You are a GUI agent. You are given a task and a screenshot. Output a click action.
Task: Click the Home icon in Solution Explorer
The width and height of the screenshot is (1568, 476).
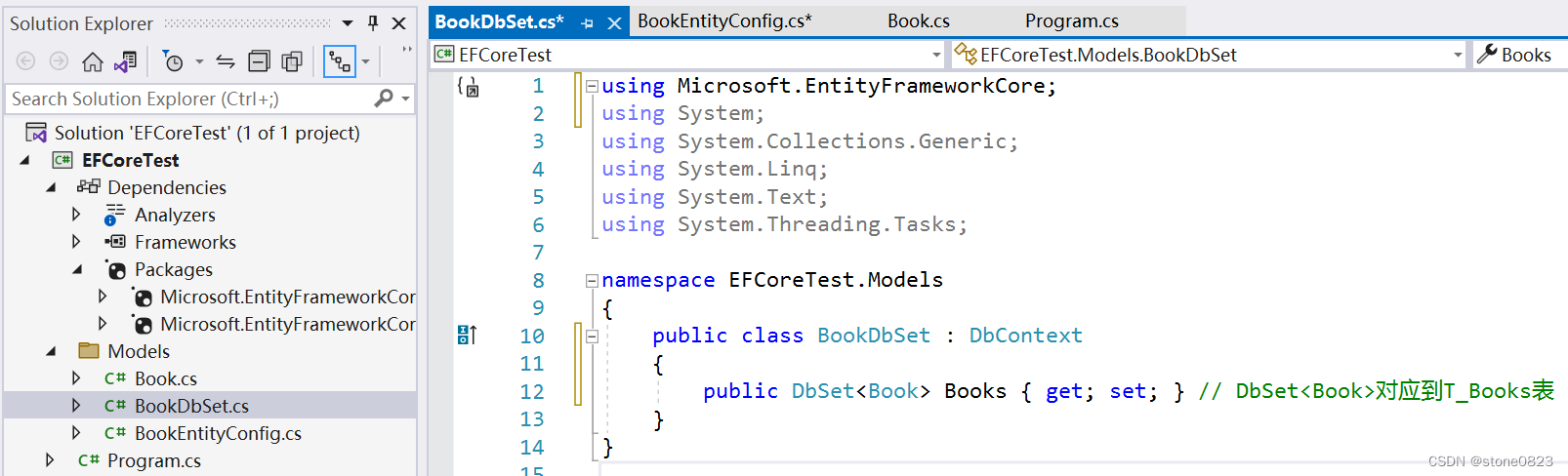pos(92,62)
